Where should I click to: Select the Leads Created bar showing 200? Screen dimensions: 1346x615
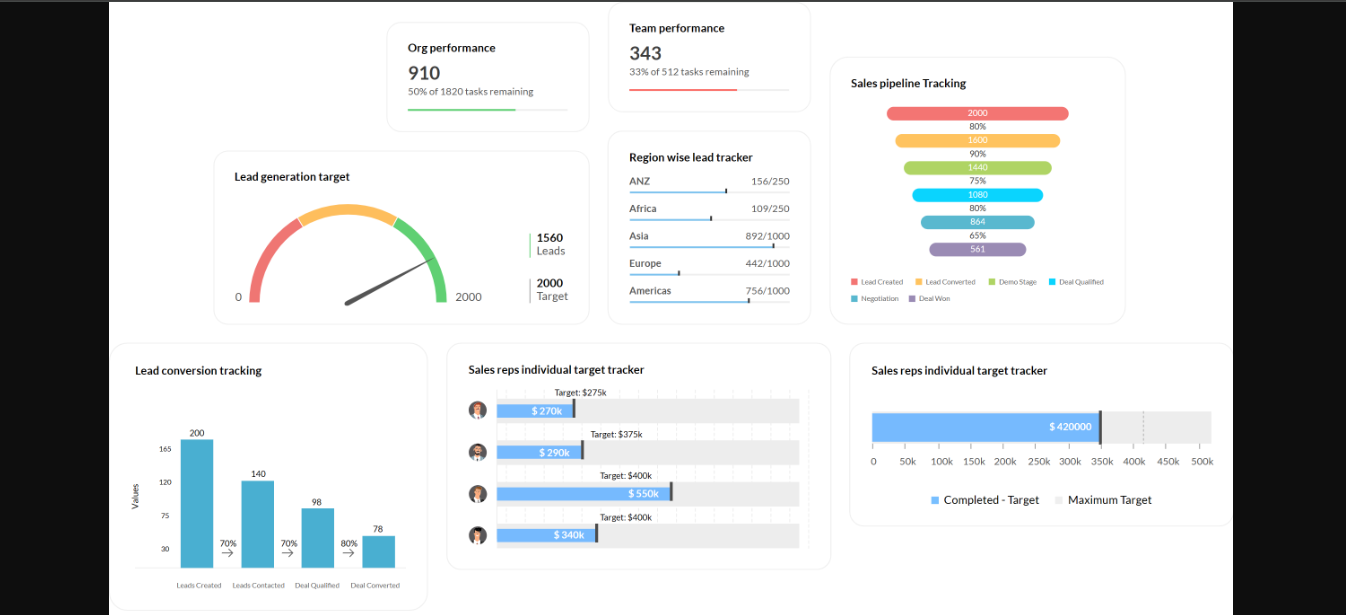pyautogui.click(x=197, y=503)
